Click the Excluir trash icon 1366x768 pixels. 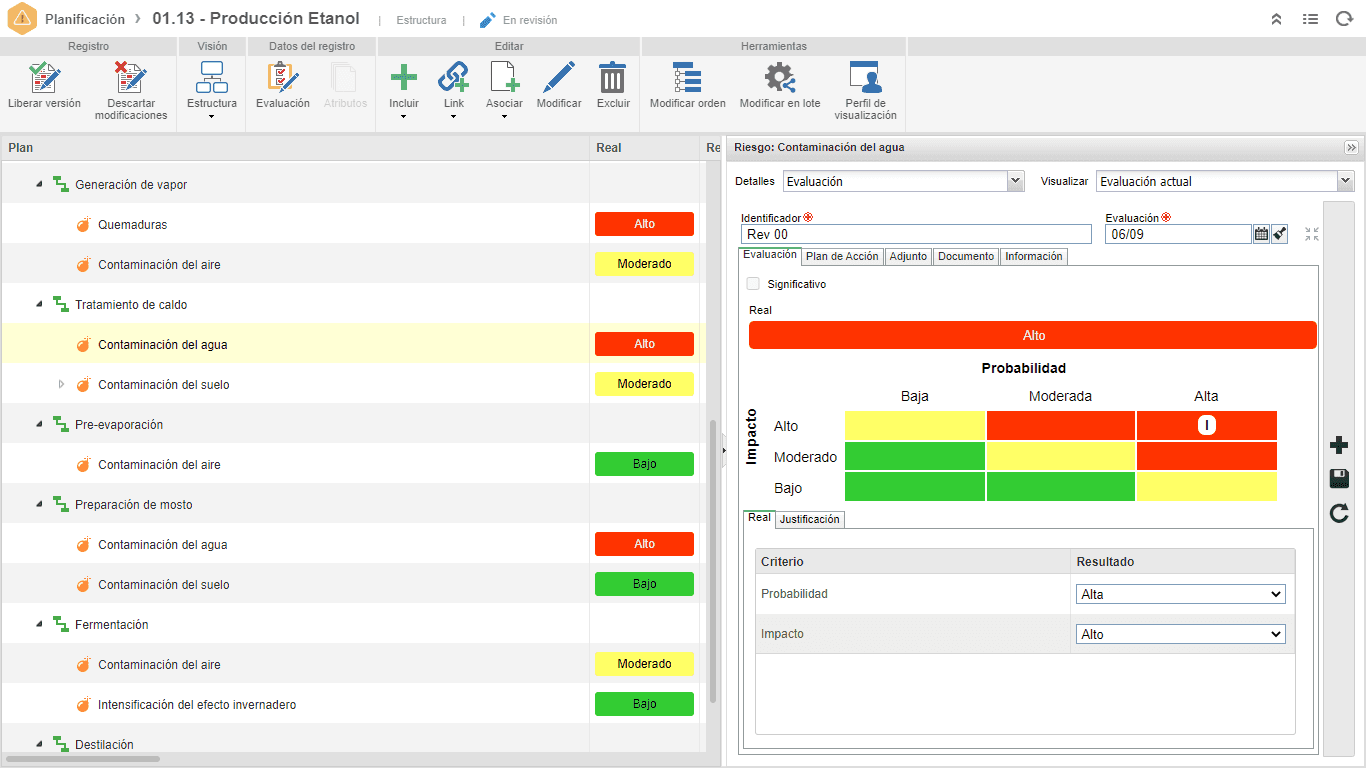pos(613,77)
